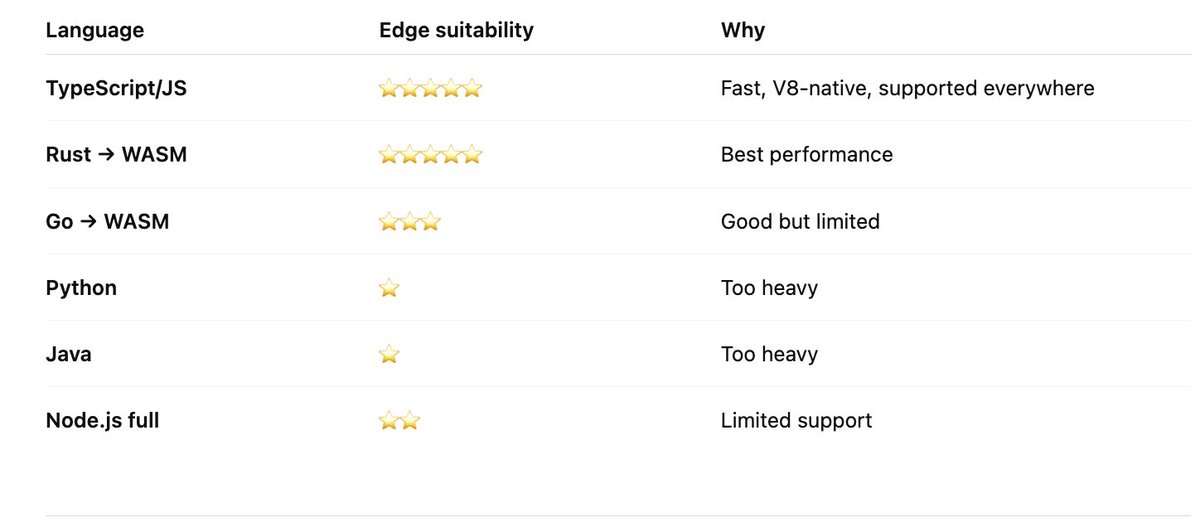This screenshot has height=527, width=1200.
Task: Select the Node.js full row label
Action: 102,421
